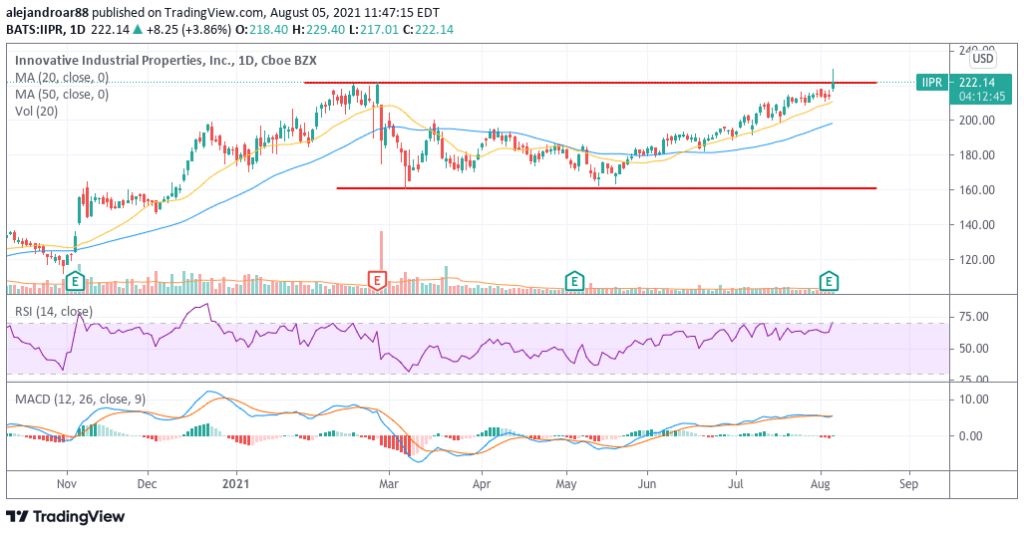The width and height of the screenshot is (1024, 535).
Task: Click the alejandroar88 author name
Action: coord(47,12)
